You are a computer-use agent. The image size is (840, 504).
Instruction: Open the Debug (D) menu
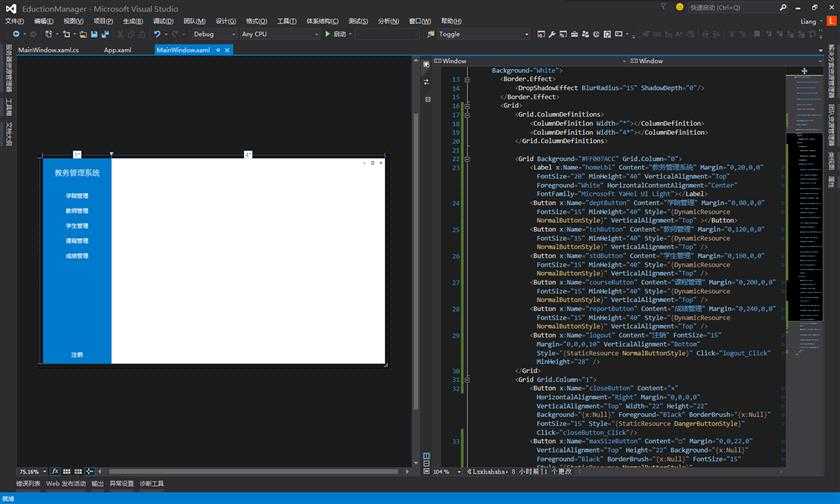tap(163, 21)
